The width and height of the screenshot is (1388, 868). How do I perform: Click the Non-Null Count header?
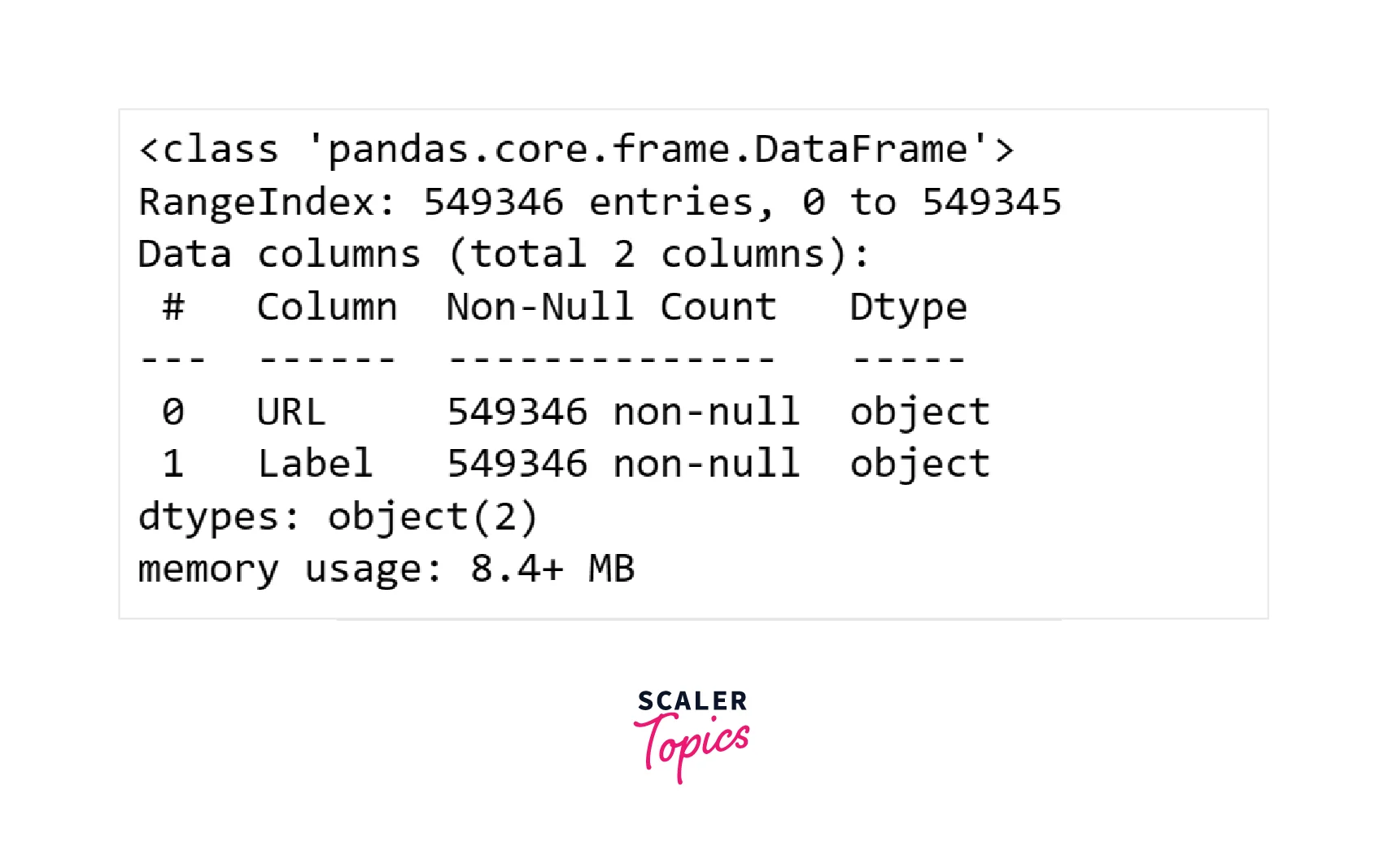coord(611,308)
